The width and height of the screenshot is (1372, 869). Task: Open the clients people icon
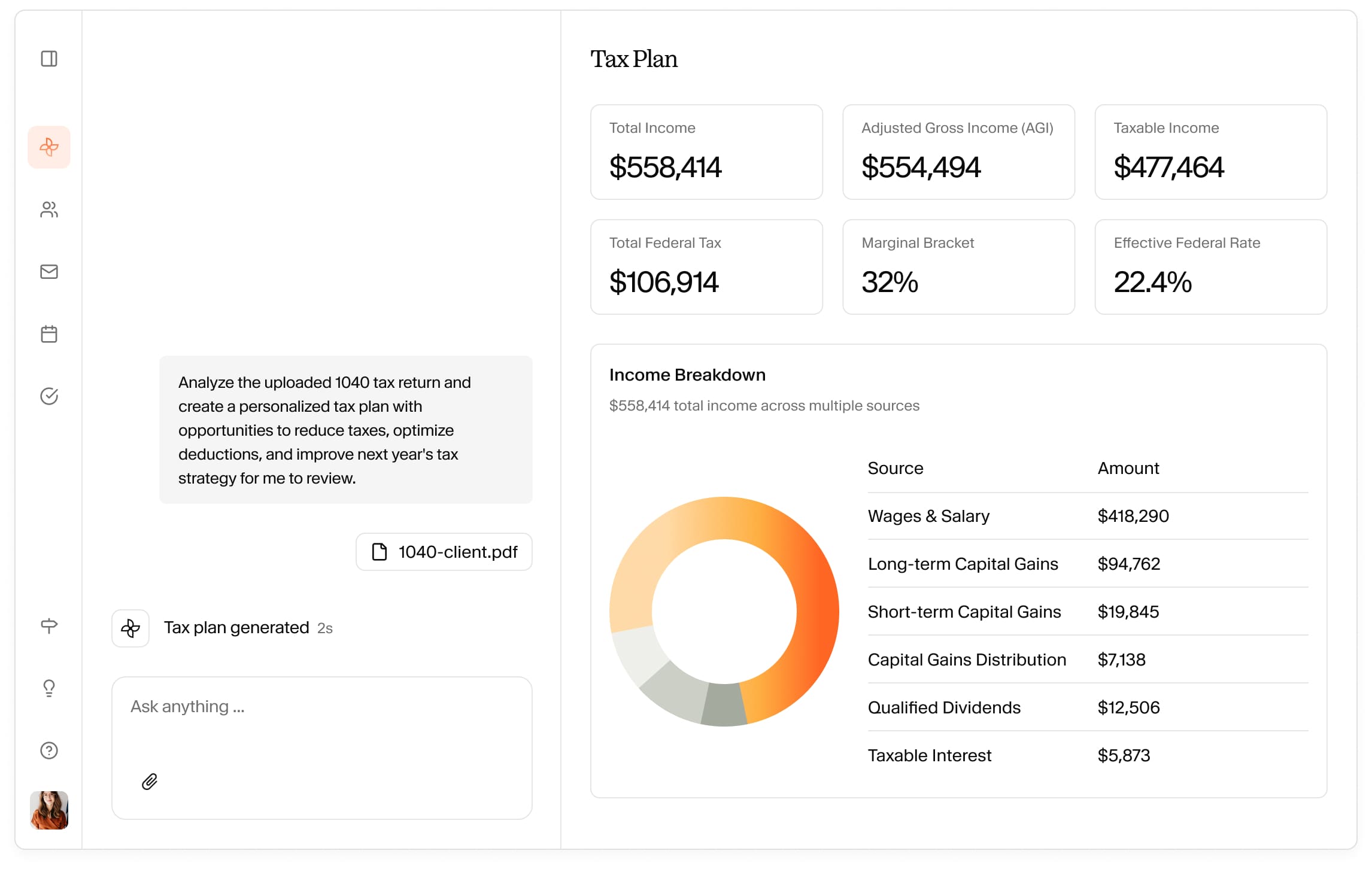49,209
